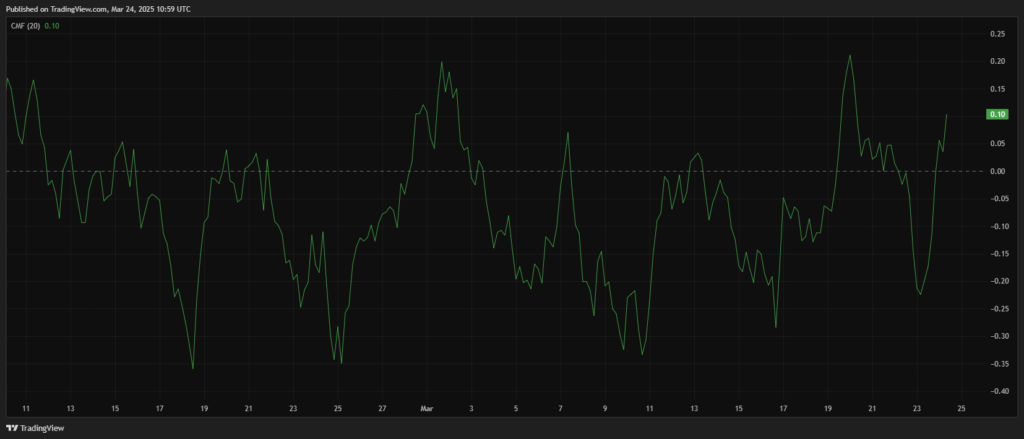1024x439 pixels.
Task: Click the green 0.10 current value axis tag
Action: click(x=996, y=115)
